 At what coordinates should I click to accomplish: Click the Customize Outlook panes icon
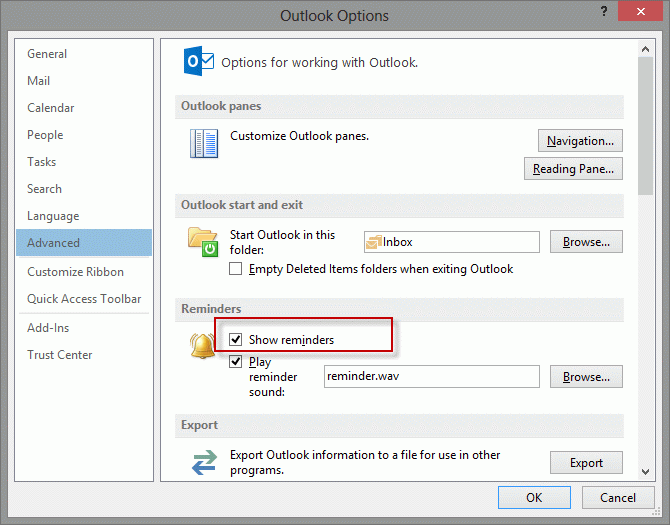(204, 143)
